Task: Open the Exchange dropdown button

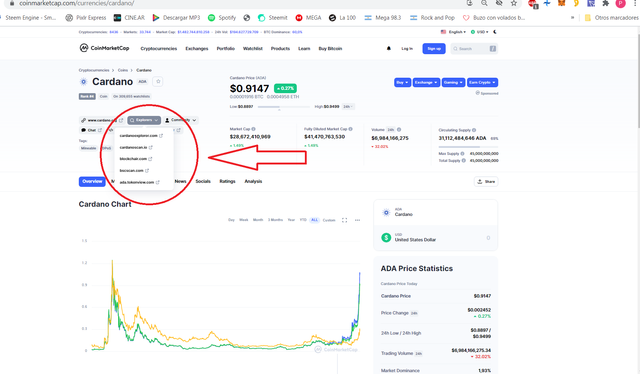Action: 426,82
